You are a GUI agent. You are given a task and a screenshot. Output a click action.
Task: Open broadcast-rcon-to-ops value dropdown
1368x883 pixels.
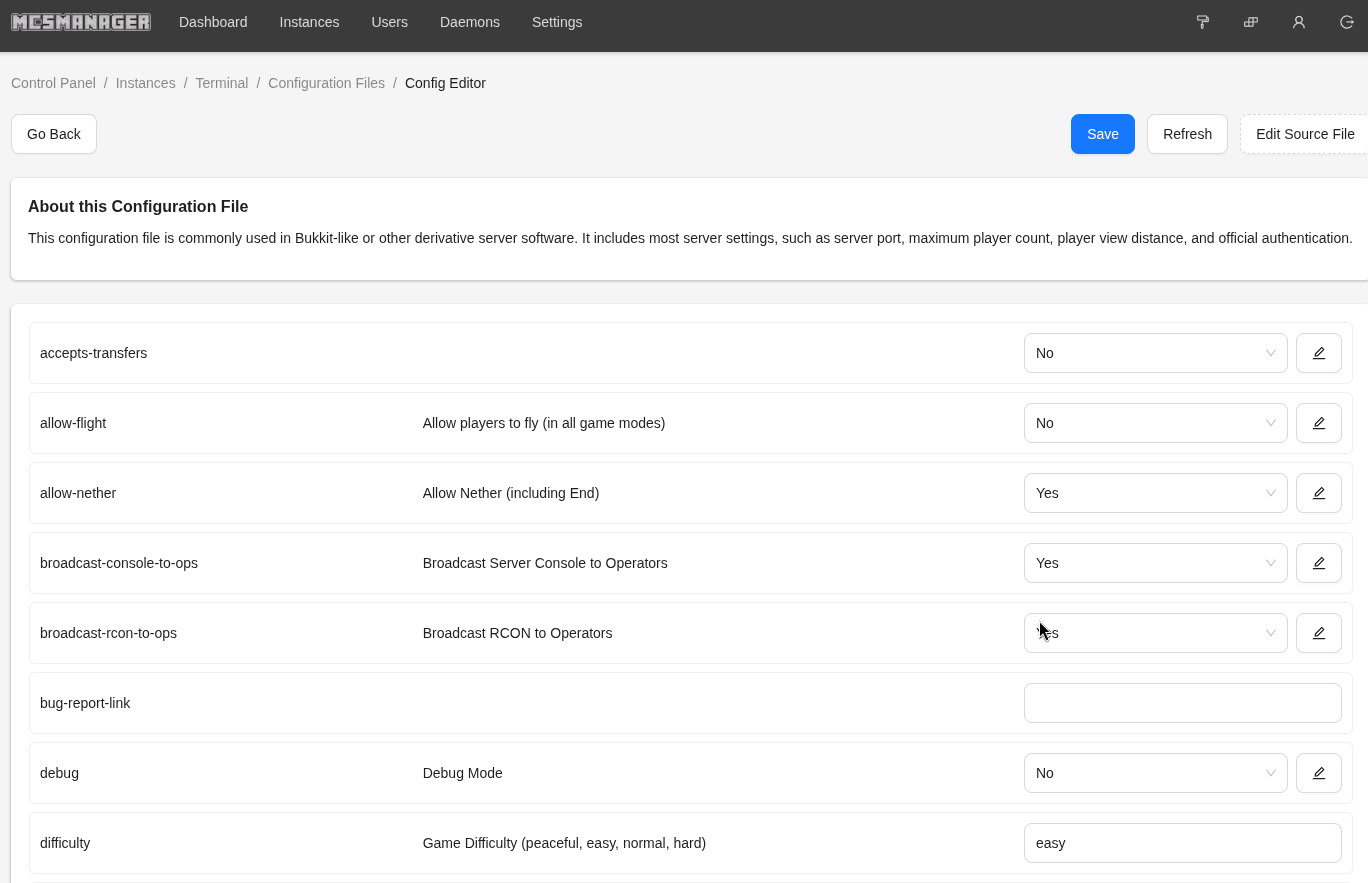[x=1156, y=633]
